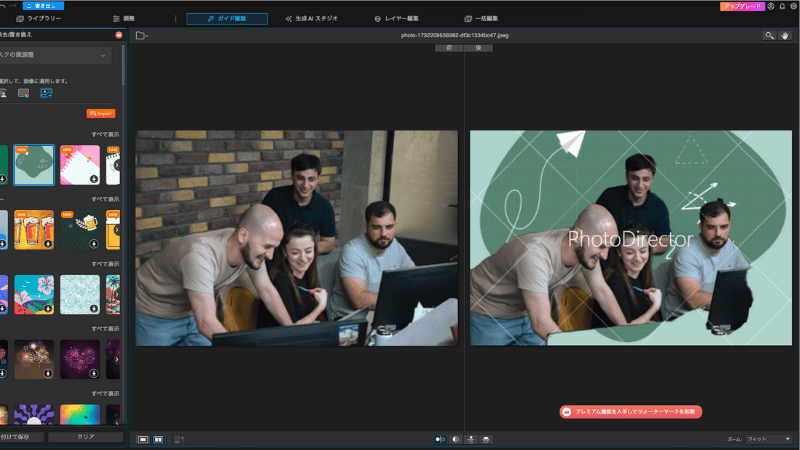Show all in beer backgrounds category
Image resolution: width=800 pixels, height=450 pixels.
tap(105, 199)
